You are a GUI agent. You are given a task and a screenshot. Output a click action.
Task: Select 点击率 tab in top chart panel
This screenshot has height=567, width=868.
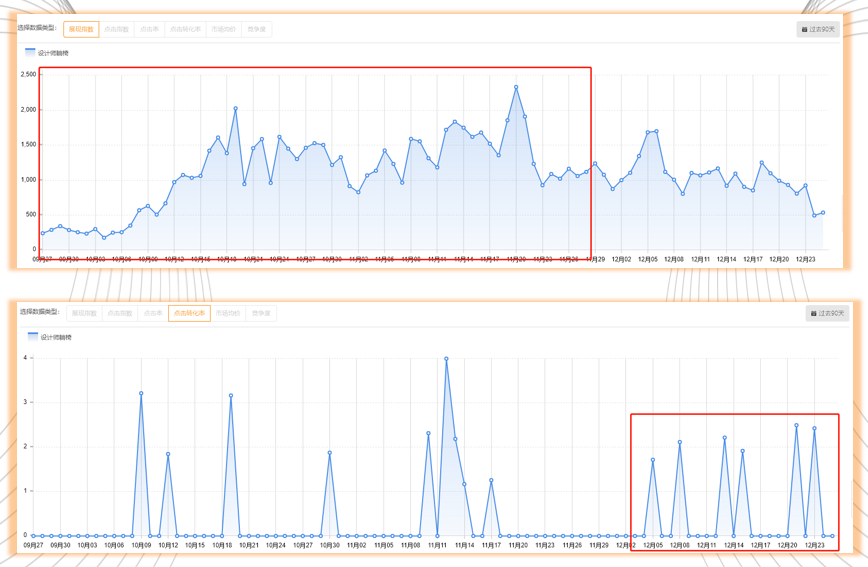pos(149,29)
